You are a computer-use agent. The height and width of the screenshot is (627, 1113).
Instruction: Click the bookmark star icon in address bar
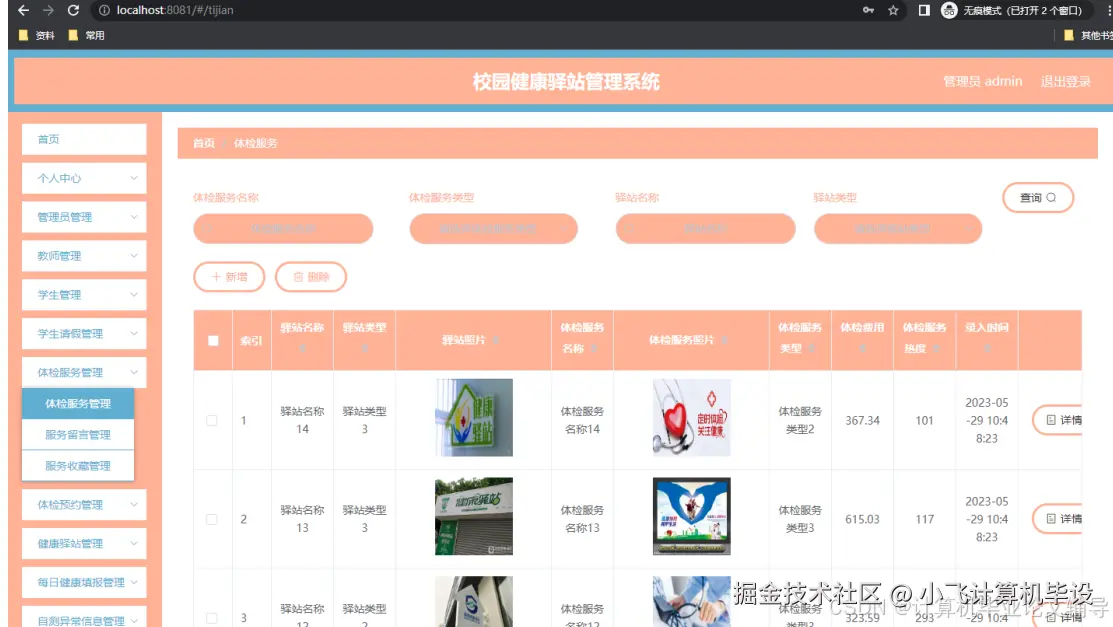click(893, 10)
